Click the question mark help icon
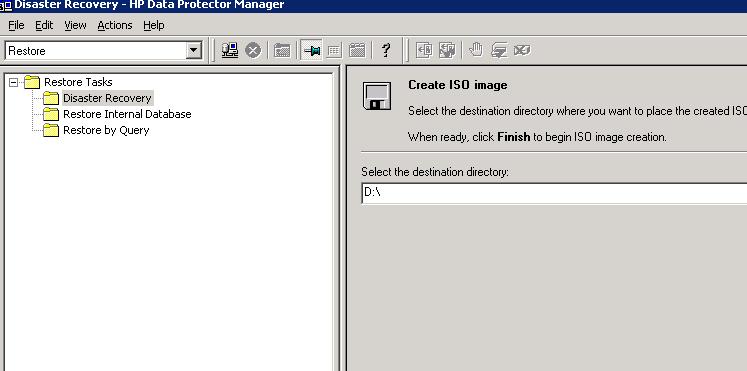The height and width of the screenshot is (371, 747). point(386,50)
